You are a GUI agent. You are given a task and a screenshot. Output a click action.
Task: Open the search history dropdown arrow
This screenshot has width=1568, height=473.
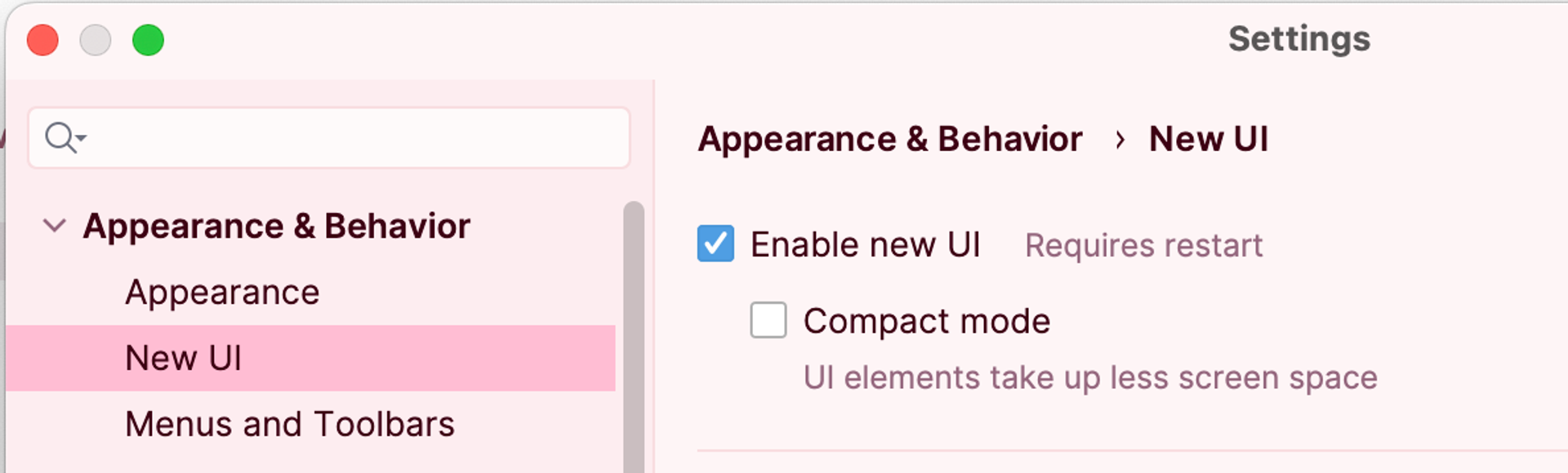[82, 139]
